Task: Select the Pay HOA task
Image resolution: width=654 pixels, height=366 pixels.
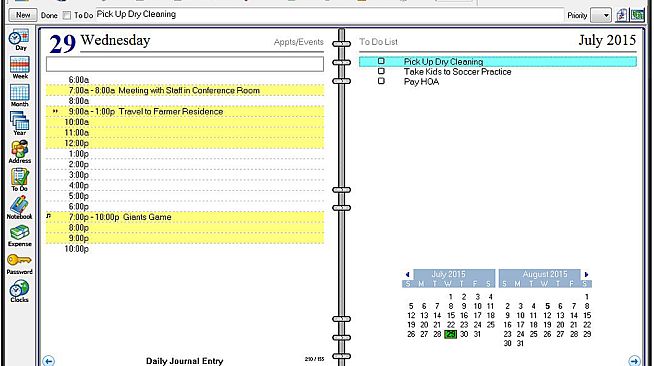Action: point(421,82)
